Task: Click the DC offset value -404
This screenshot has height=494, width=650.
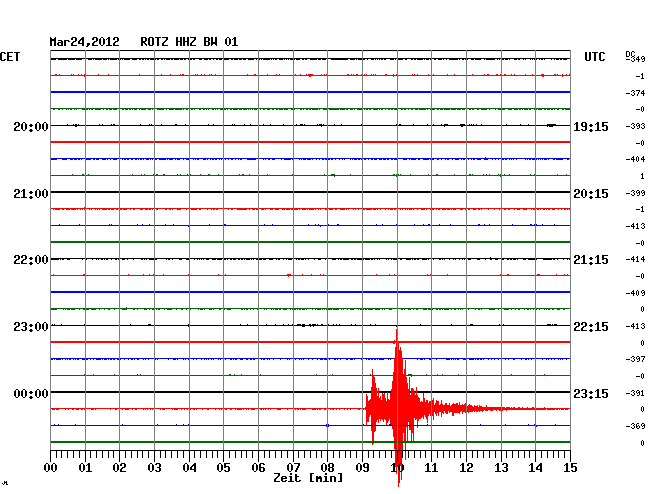Action: click(x=635, y=159)
